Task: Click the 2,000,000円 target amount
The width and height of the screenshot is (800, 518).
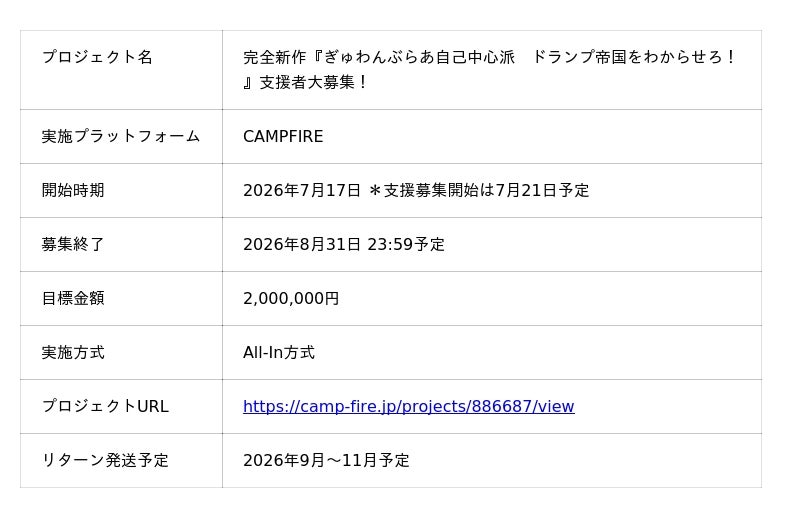Action: pos(291,299)
